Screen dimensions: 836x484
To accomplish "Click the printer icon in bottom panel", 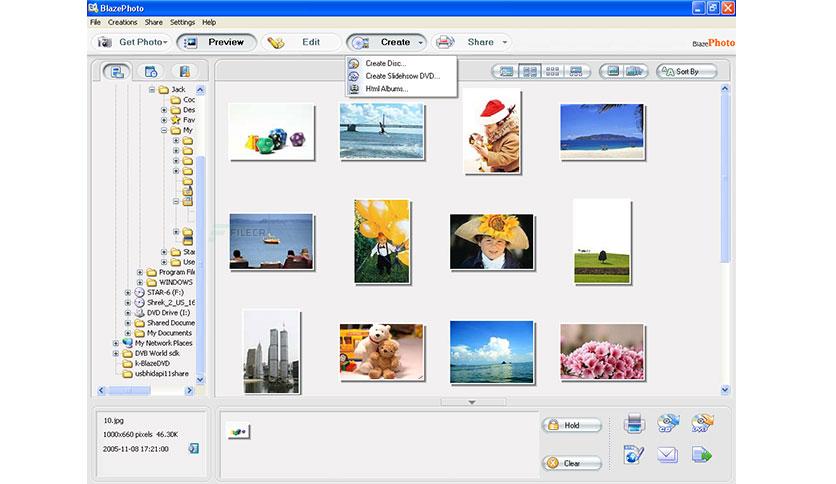I will click(634, 423).
